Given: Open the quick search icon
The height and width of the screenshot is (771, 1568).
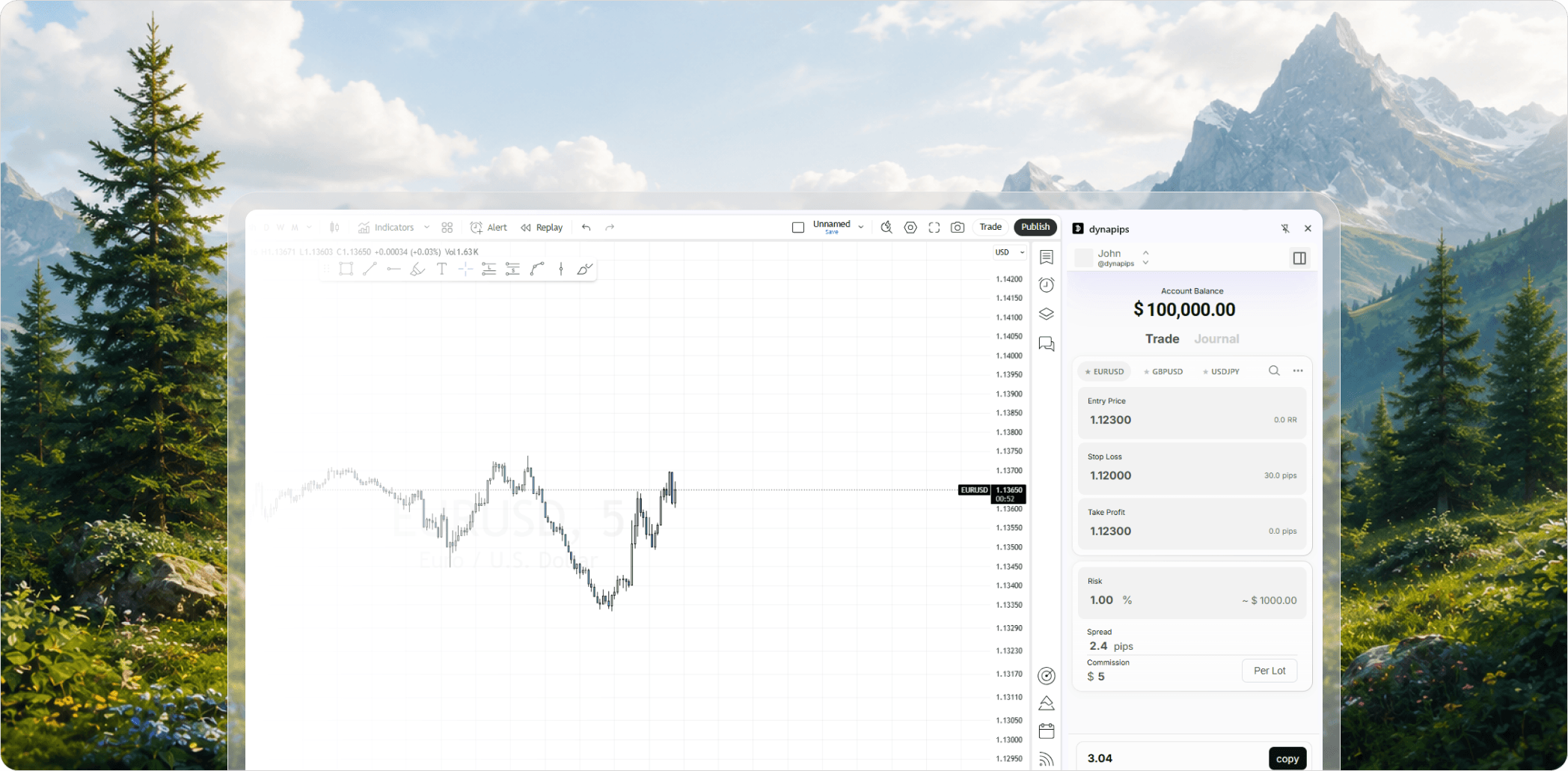Looking at the screenshot, I should 886,228.
